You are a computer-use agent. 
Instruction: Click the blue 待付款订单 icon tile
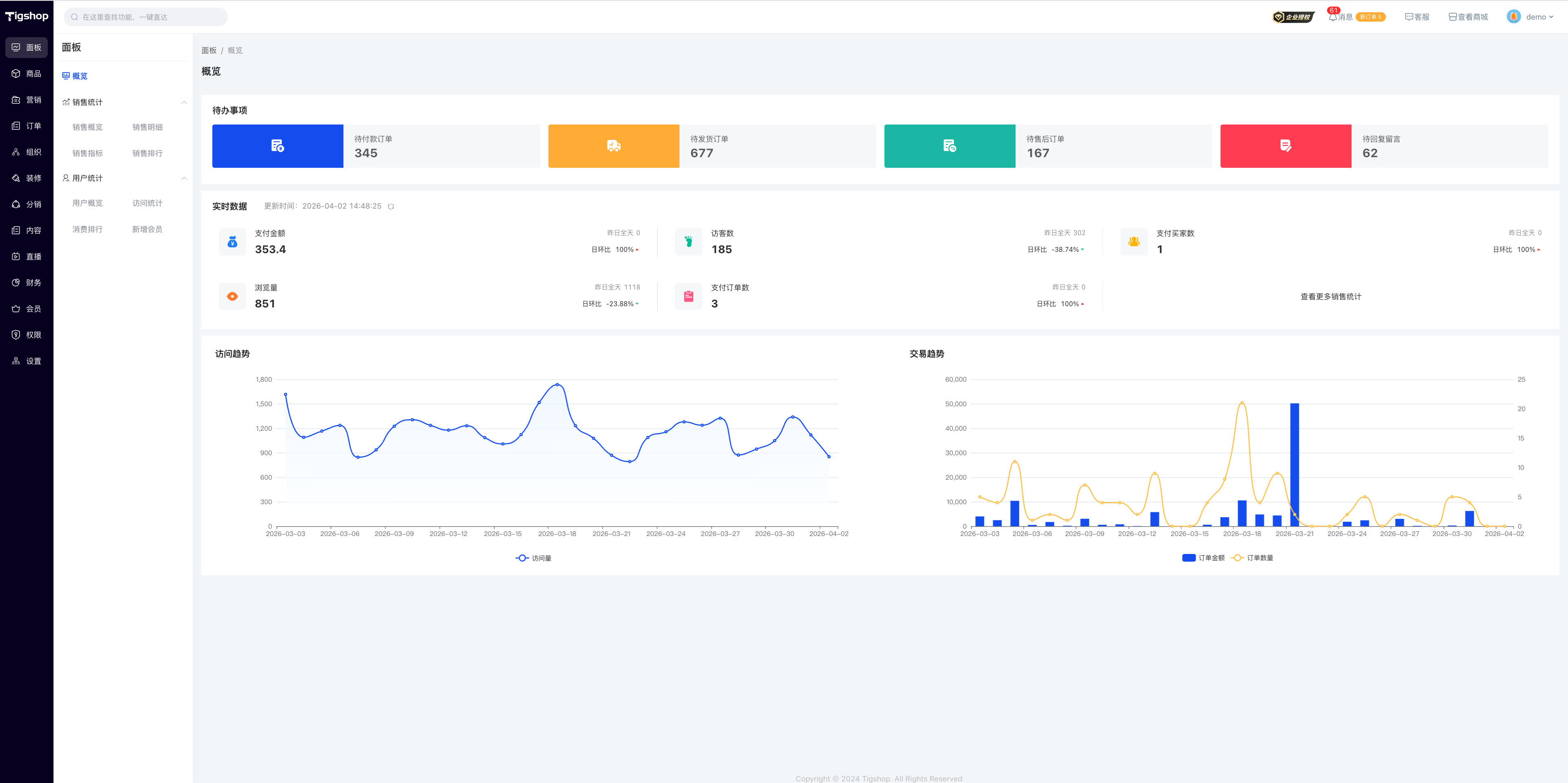278,146
